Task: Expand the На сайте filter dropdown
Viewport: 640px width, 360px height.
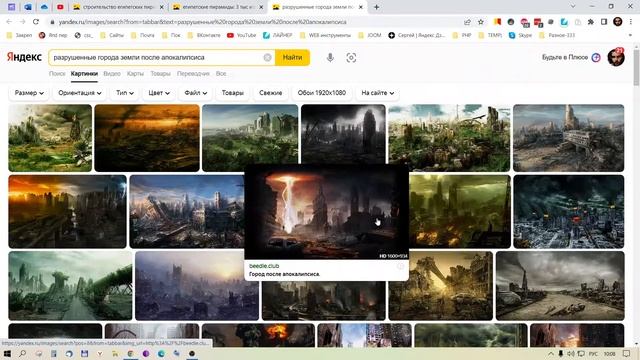Action: [x=378, y=93]
